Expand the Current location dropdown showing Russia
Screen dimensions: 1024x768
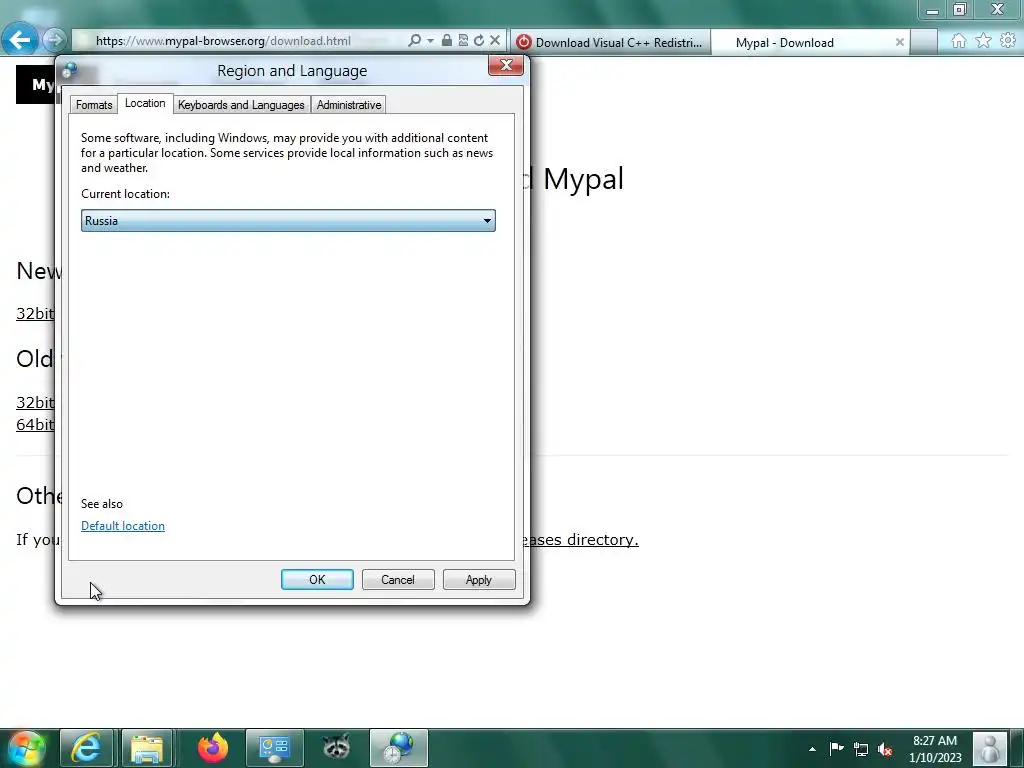coord(288,221)
